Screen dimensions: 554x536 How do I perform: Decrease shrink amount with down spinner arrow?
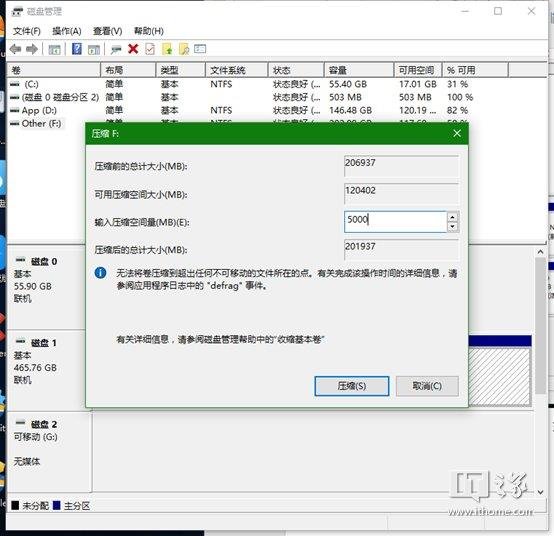[453, 226]
